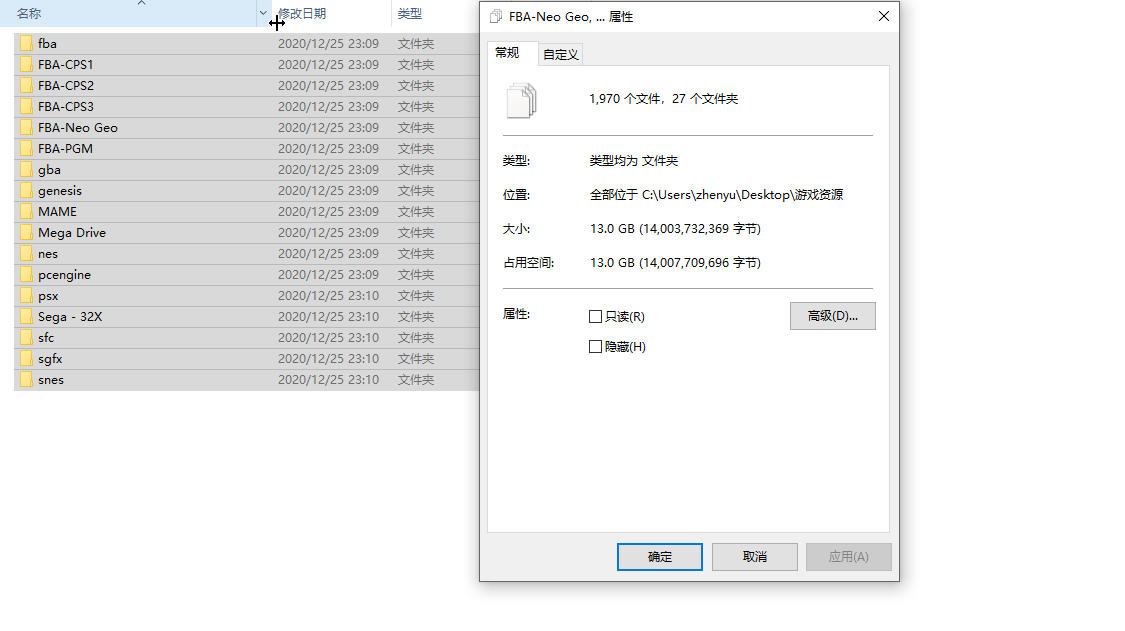
Task: Select the genesis folder name
Action: (x=60, y=191)
